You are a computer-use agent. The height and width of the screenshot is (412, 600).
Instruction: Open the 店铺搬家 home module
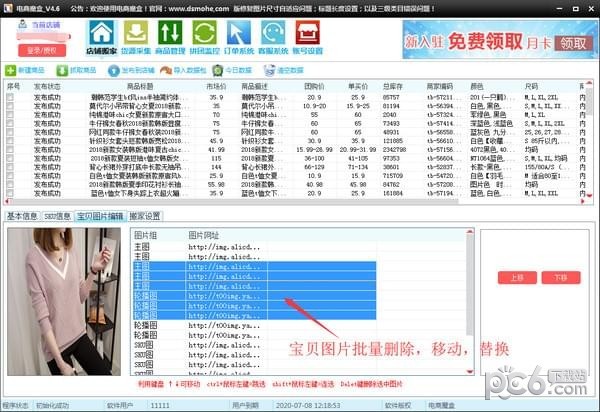coord(101,37)
